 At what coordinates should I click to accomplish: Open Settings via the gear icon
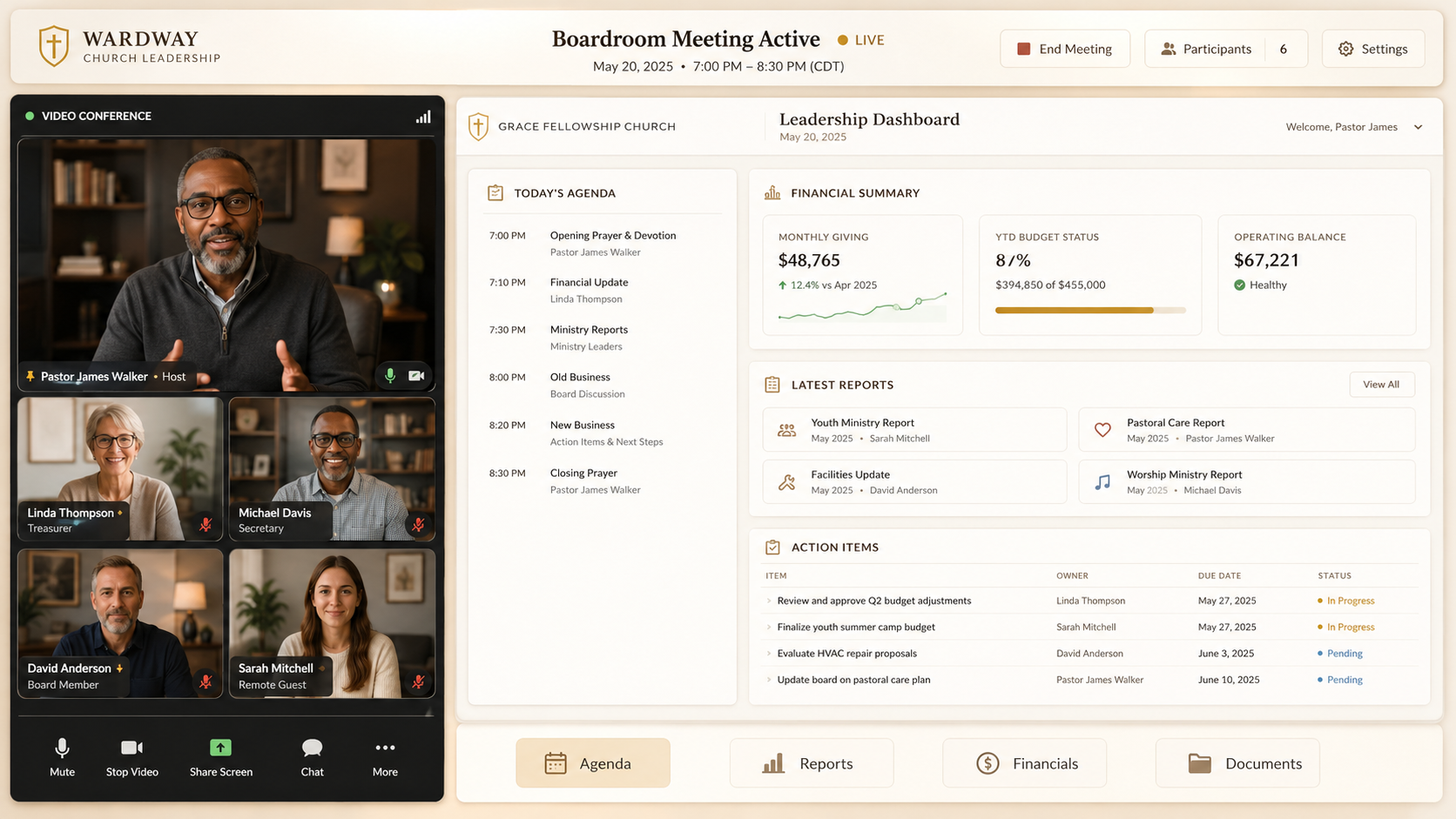1345,49
